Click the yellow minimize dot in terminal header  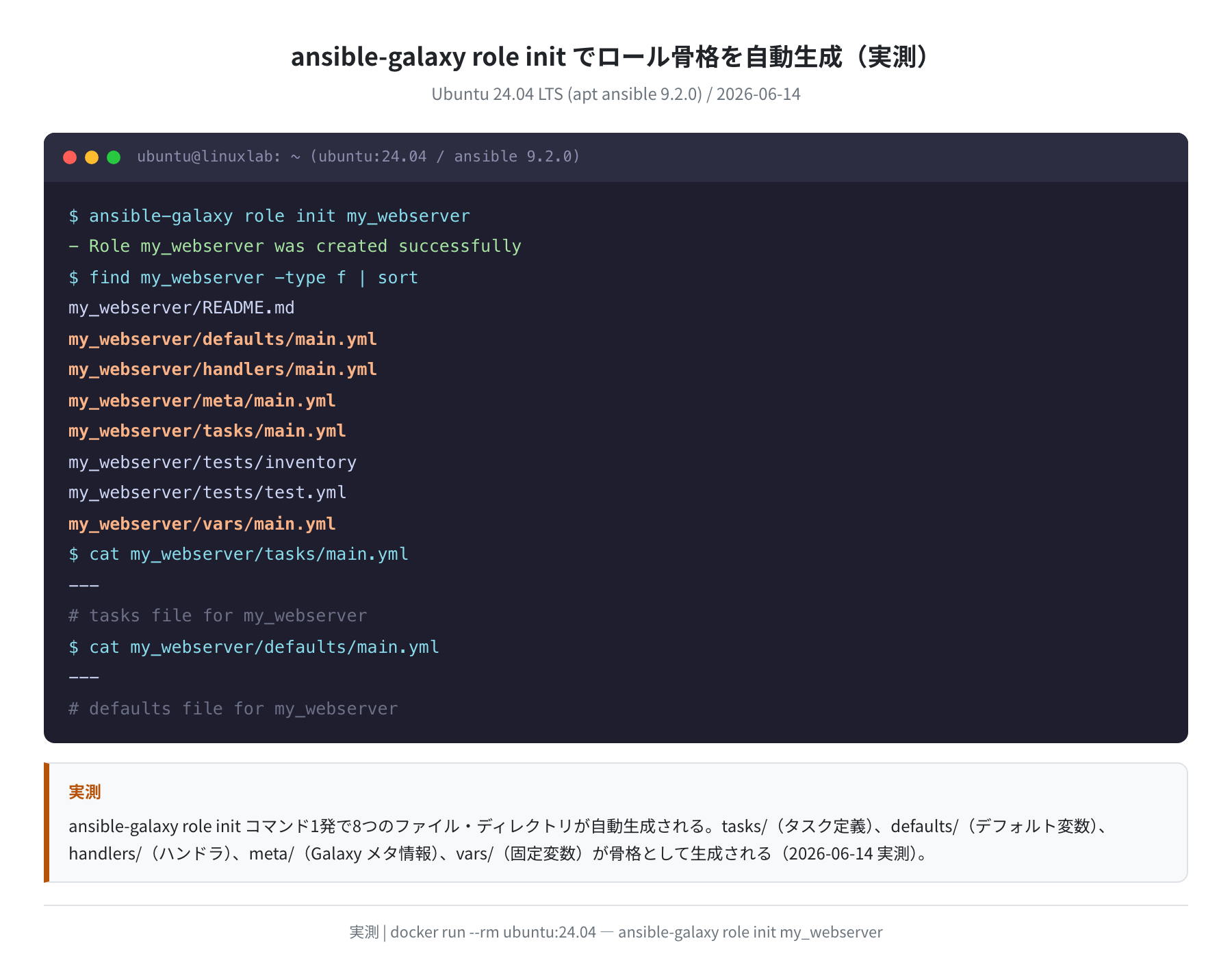click(x=92, y=157)
